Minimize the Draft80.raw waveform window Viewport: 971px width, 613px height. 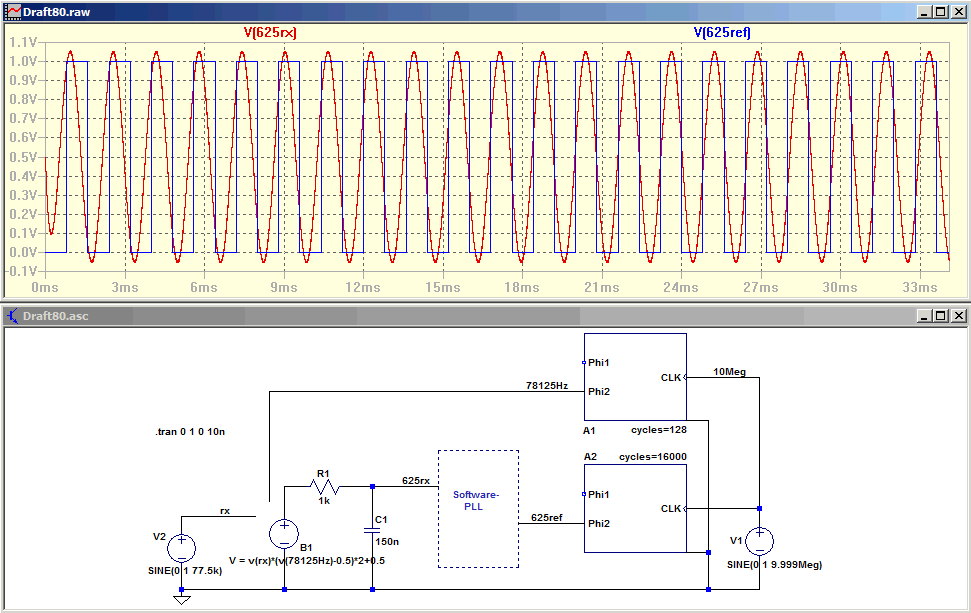(x=924, y=12)
